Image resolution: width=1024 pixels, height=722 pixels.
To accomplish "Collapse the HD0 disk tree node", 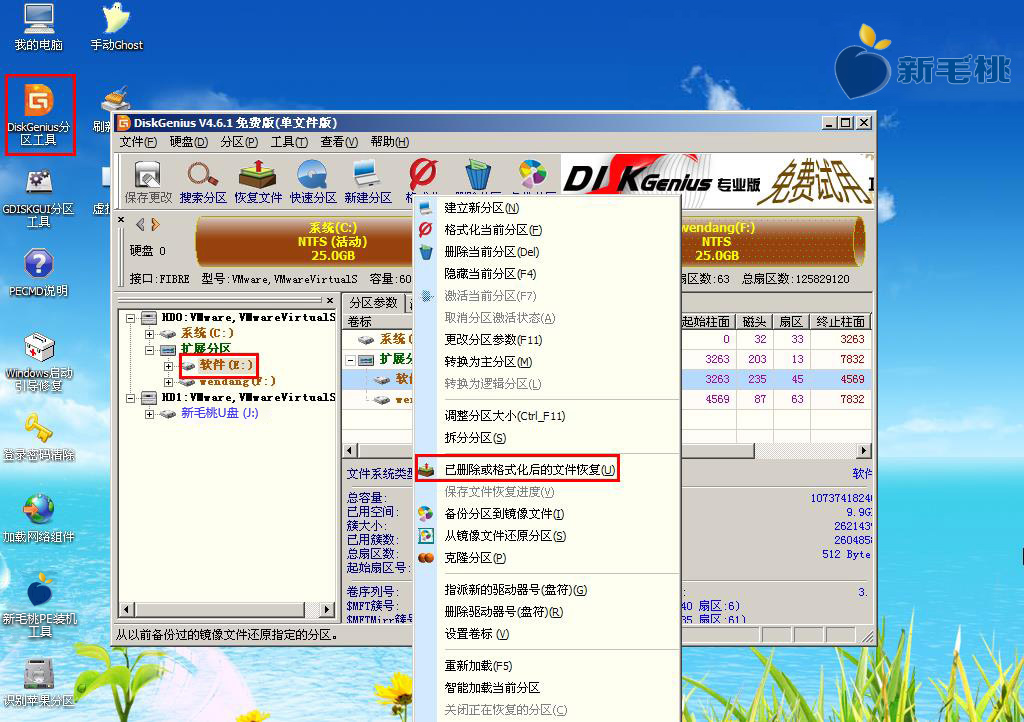I will (131, 318).
